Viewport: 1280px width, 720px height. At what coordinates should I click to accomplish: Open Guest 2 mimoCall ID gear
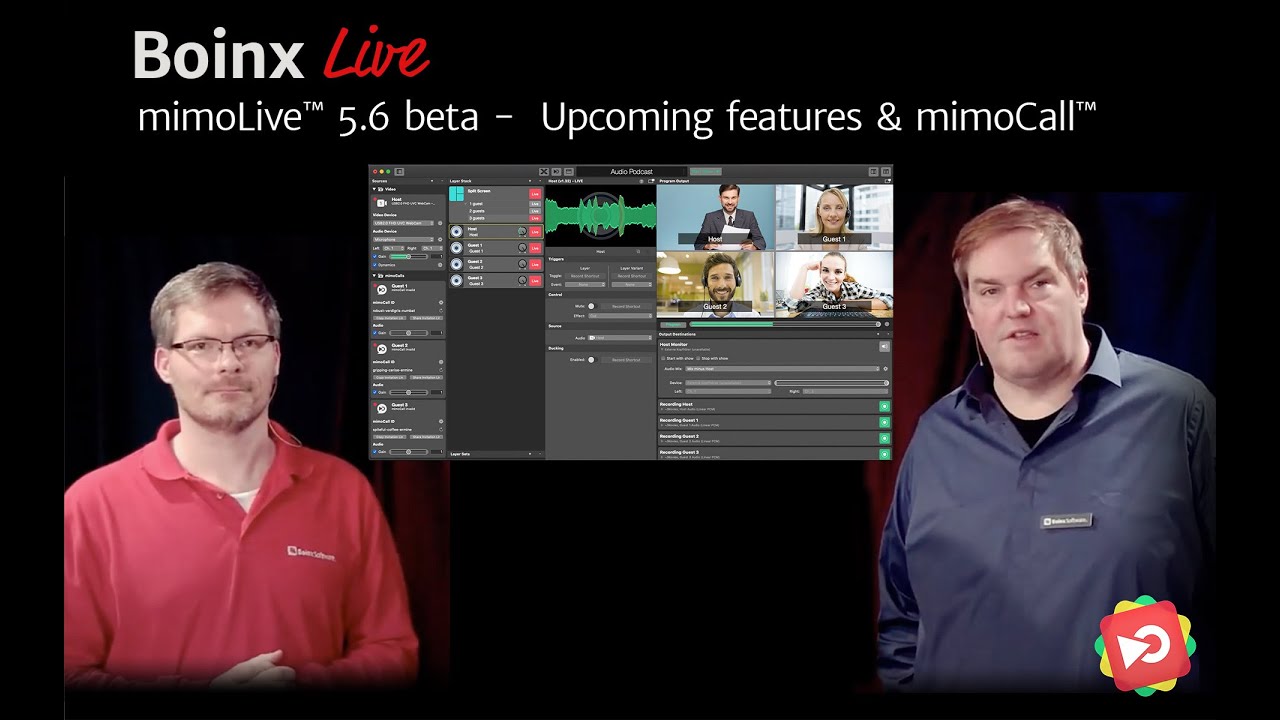click(x=441, y=362)
